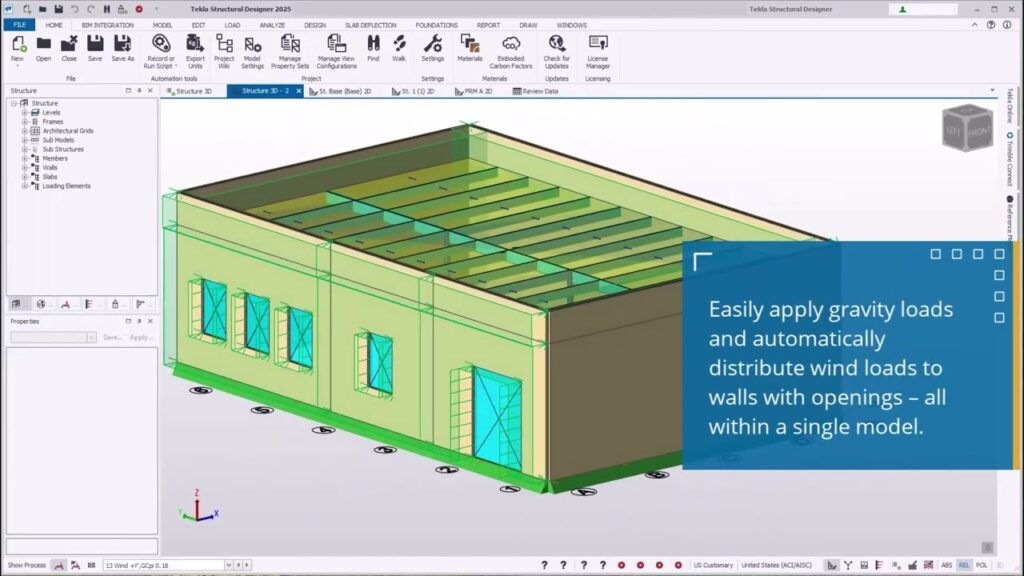Viewport: 1024px width, 576px height.
Task: Toggle the REL coordinate mode
Action: click(x=964, y=565)
